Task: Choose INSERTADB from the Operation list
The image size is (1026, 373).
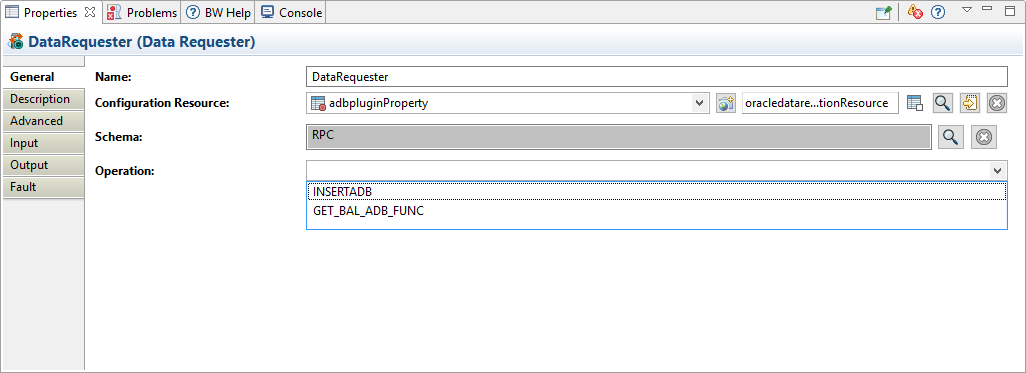Action: pyautogui.click(x=656, y=191)
